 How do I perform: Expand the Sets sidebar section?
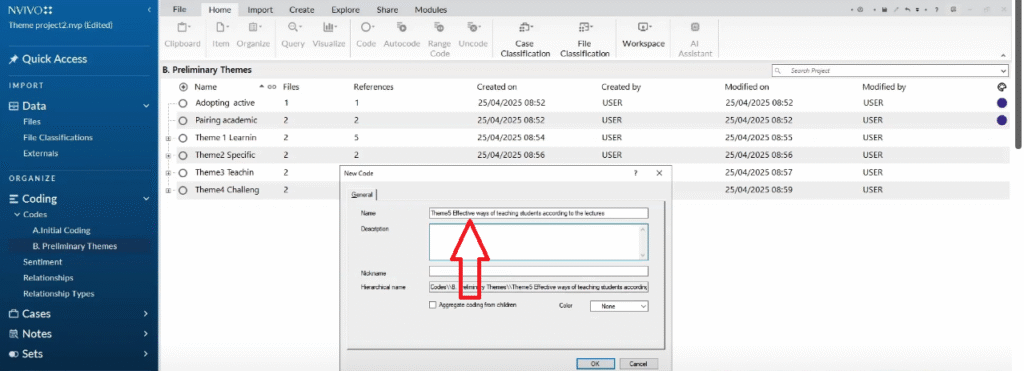[x=146, y=353]
